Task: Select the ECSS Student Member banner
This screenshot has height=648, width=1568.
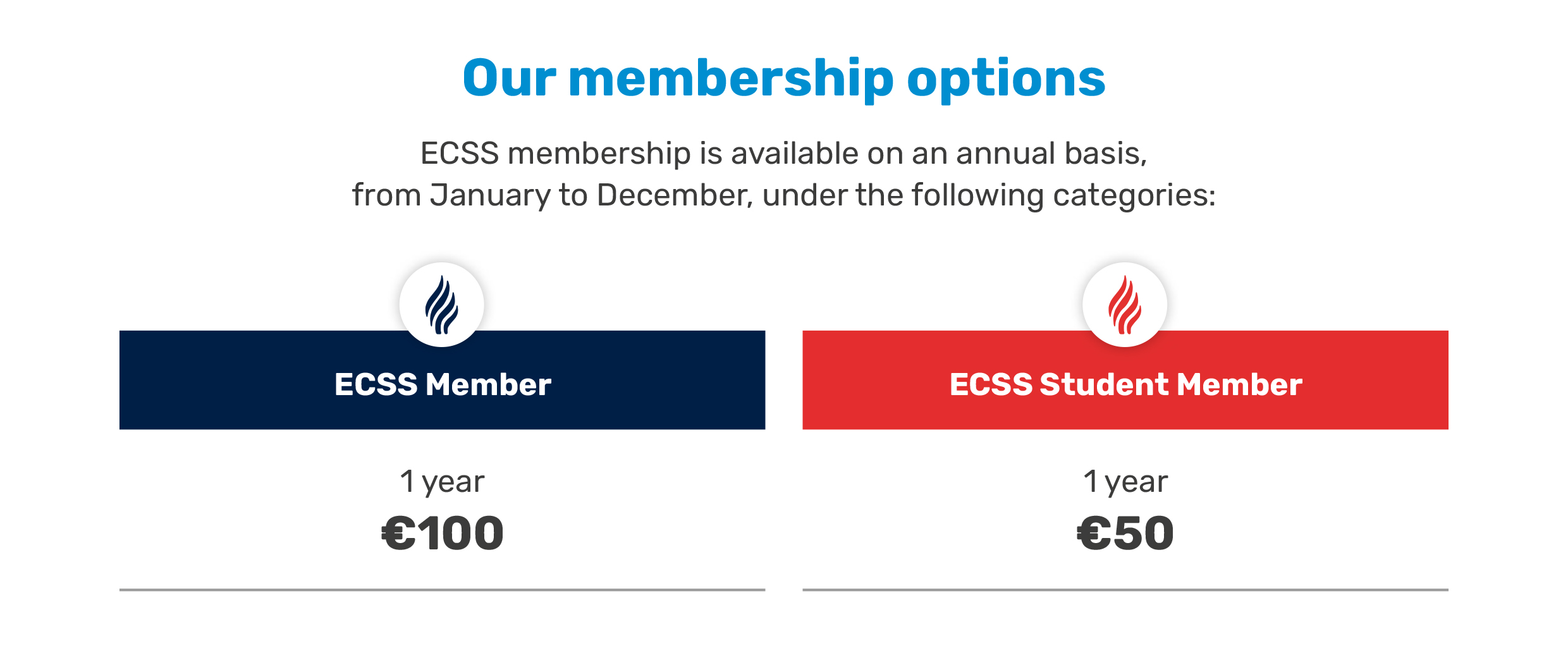Action: (x=1125, y=380)
